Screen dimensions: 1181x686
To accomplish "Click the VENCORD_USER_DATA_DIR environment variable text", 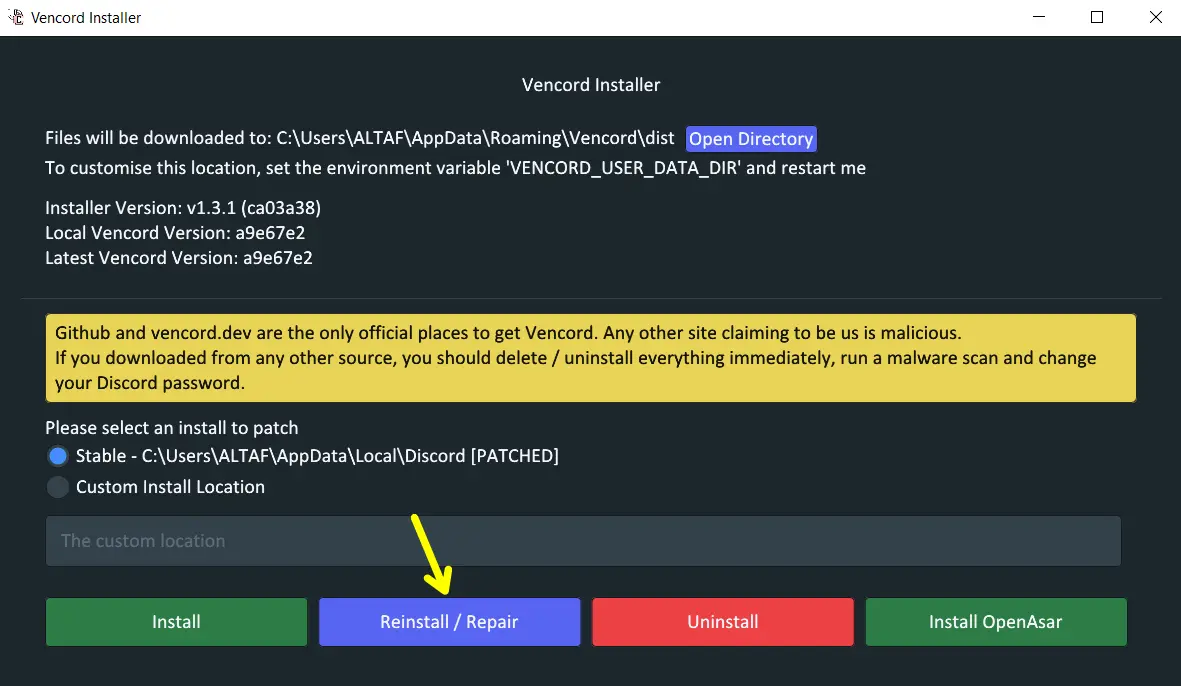I will [624, 168].
